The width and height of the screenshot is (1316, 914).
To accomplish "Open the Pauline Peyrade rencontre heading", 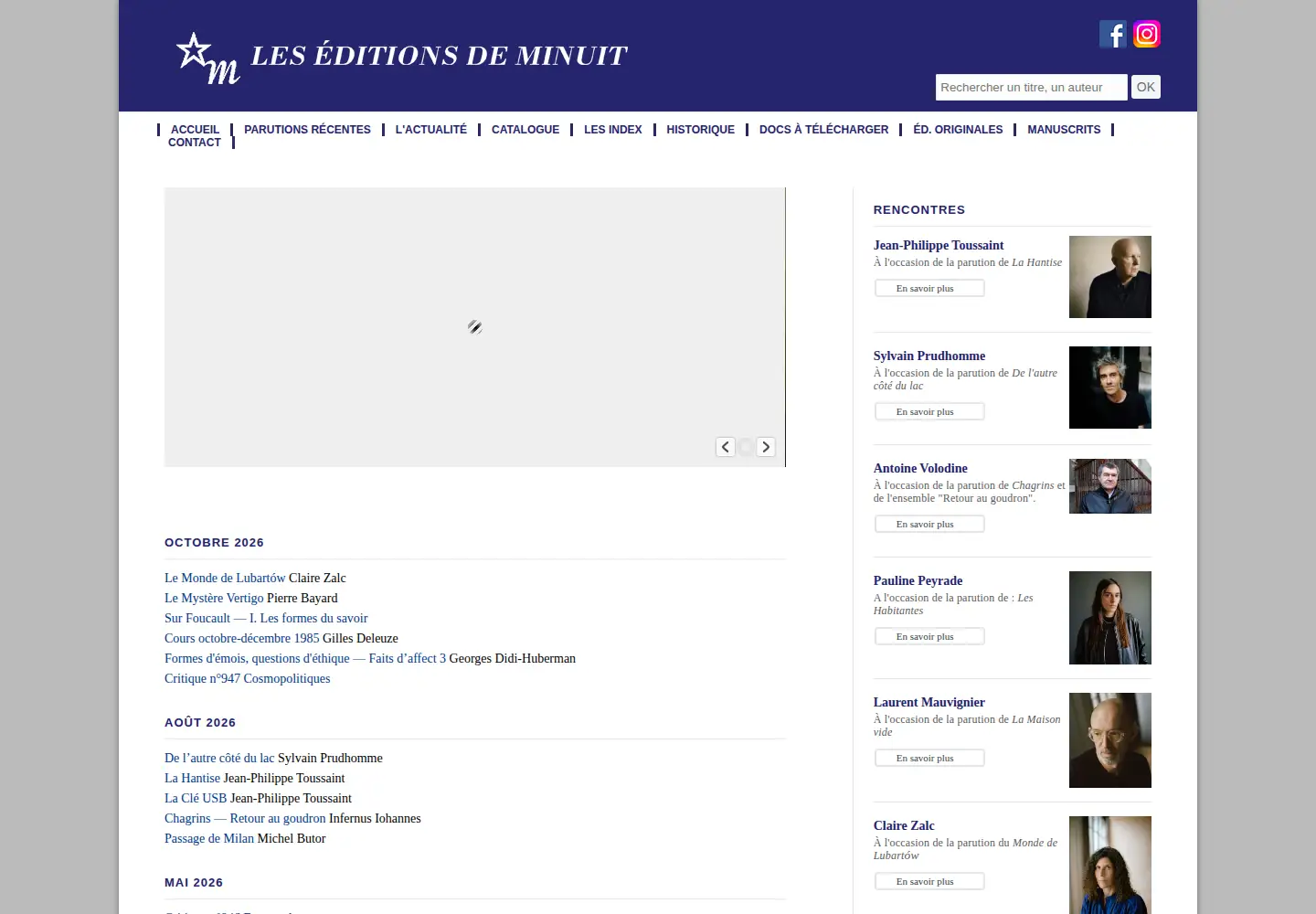I will [918, 581].
